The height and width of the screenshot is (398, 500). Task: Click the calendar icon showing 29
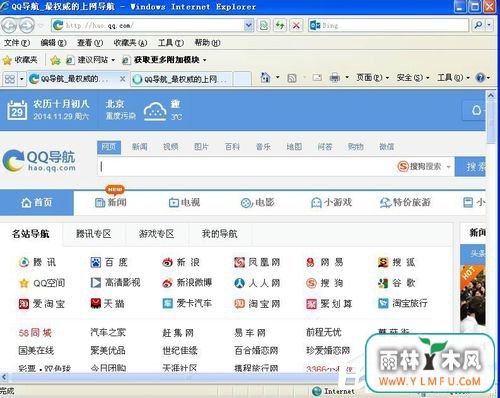pos(17,110)
